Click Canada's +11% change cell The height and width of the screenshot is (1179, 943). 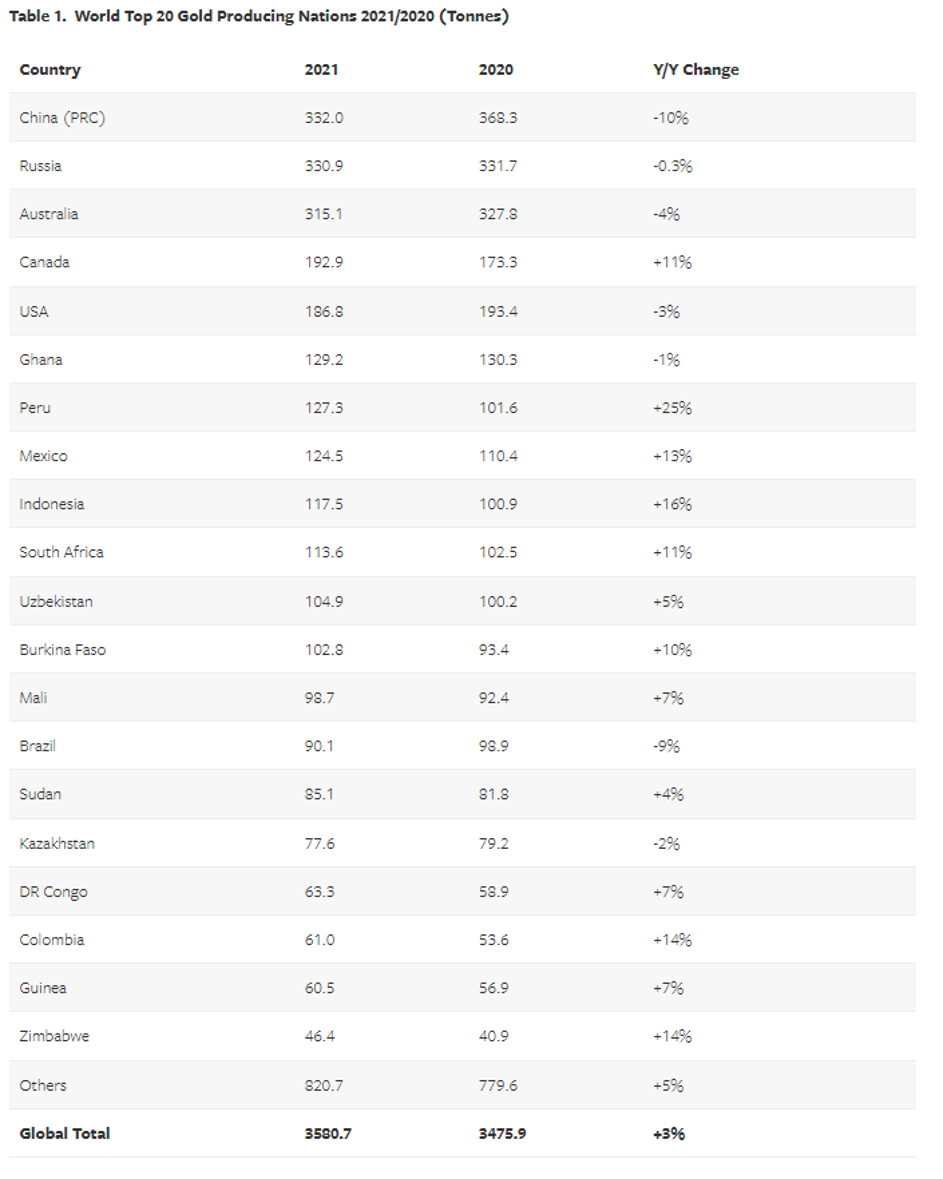672,262
